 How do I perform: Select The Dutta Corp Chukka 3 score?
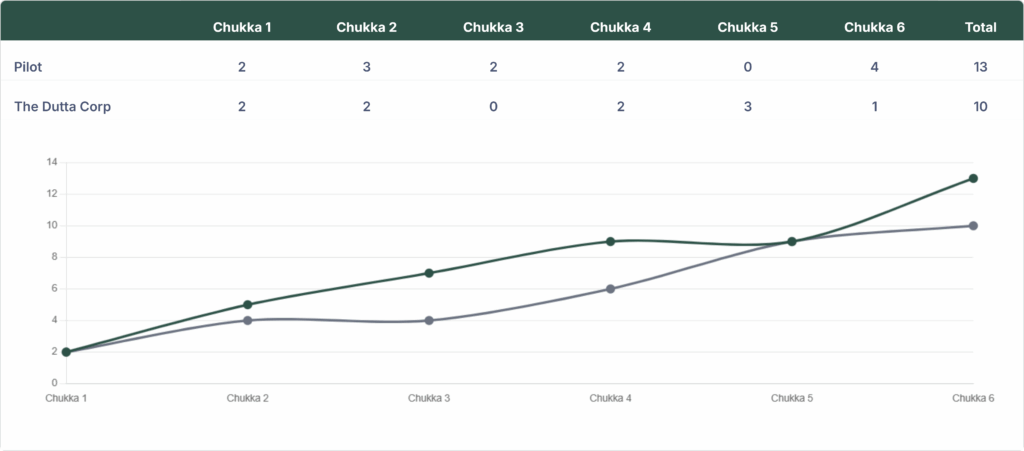[x=493, y=106]
